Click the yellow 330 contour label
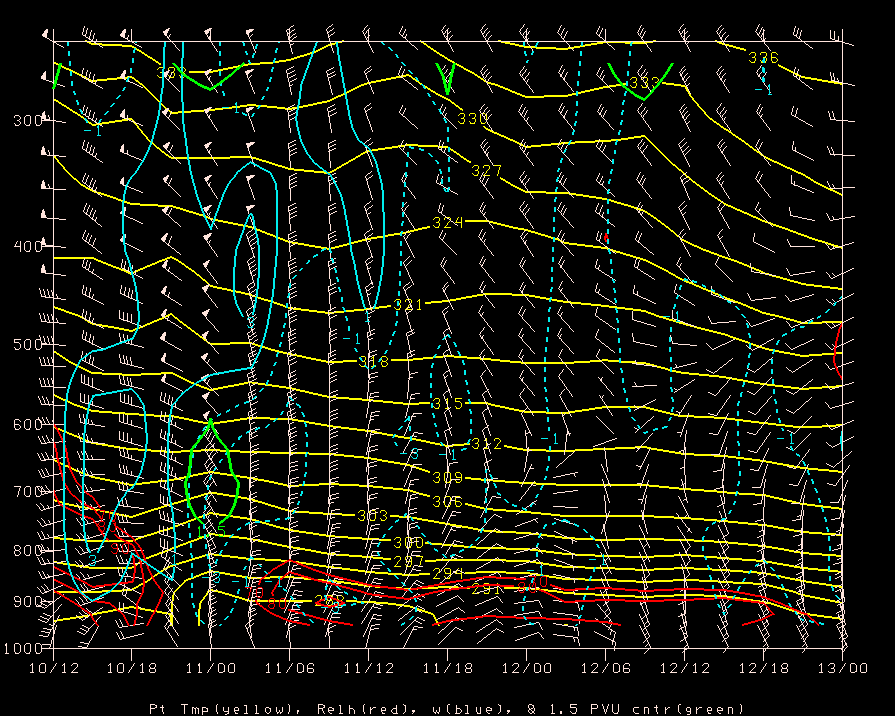Image resolution: width=895 pixels, height=716 pixels. 472,119
